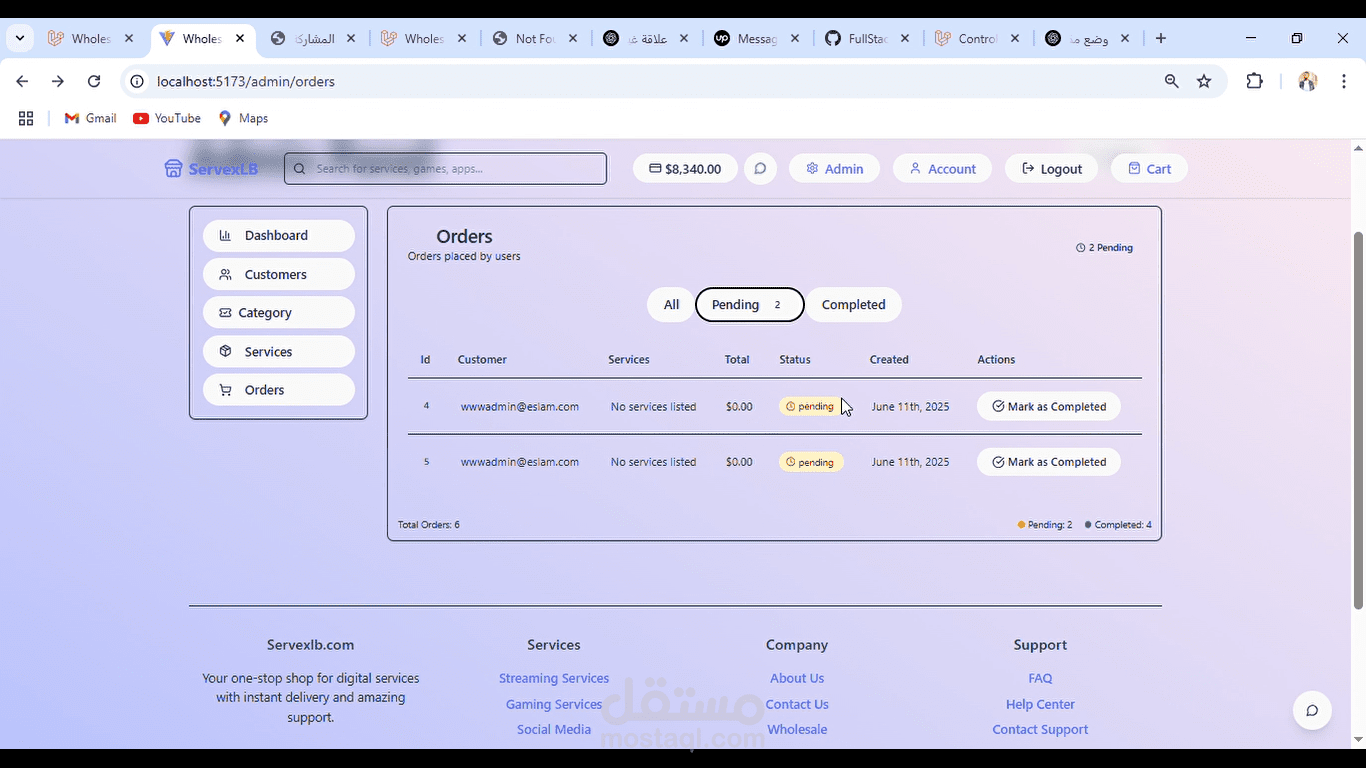The width and height of the screenshot is (1366, 768).
Task: Open the Chrome three-dot menu
Action: coord(1344,81)
